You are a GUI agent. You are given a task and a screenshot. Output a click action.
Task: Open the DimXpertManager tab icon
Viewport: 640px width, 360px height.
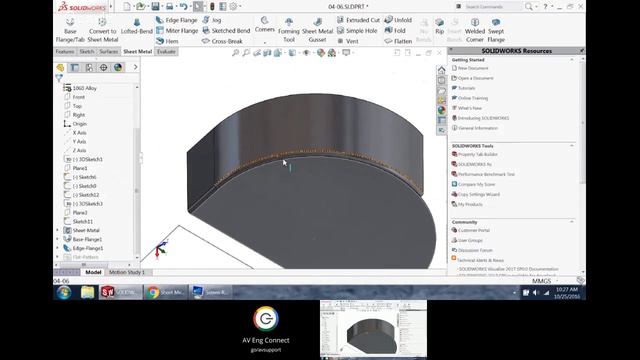(x=103, y=67)
